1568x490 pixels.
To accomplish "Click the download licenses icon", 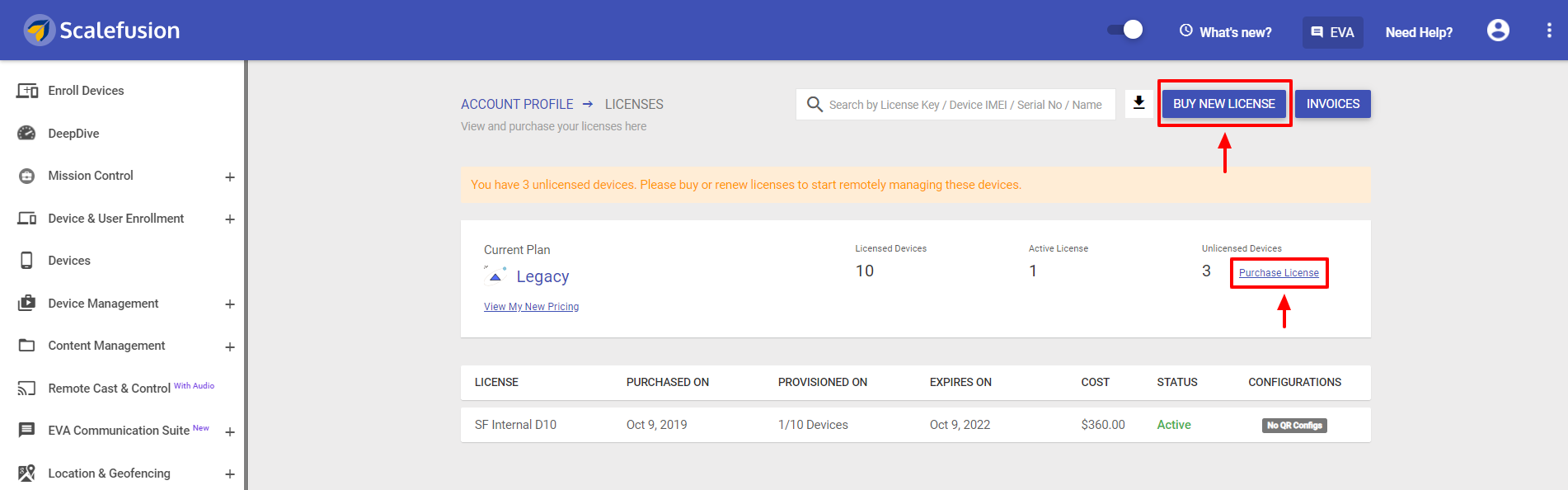I will coord(1138,103).
